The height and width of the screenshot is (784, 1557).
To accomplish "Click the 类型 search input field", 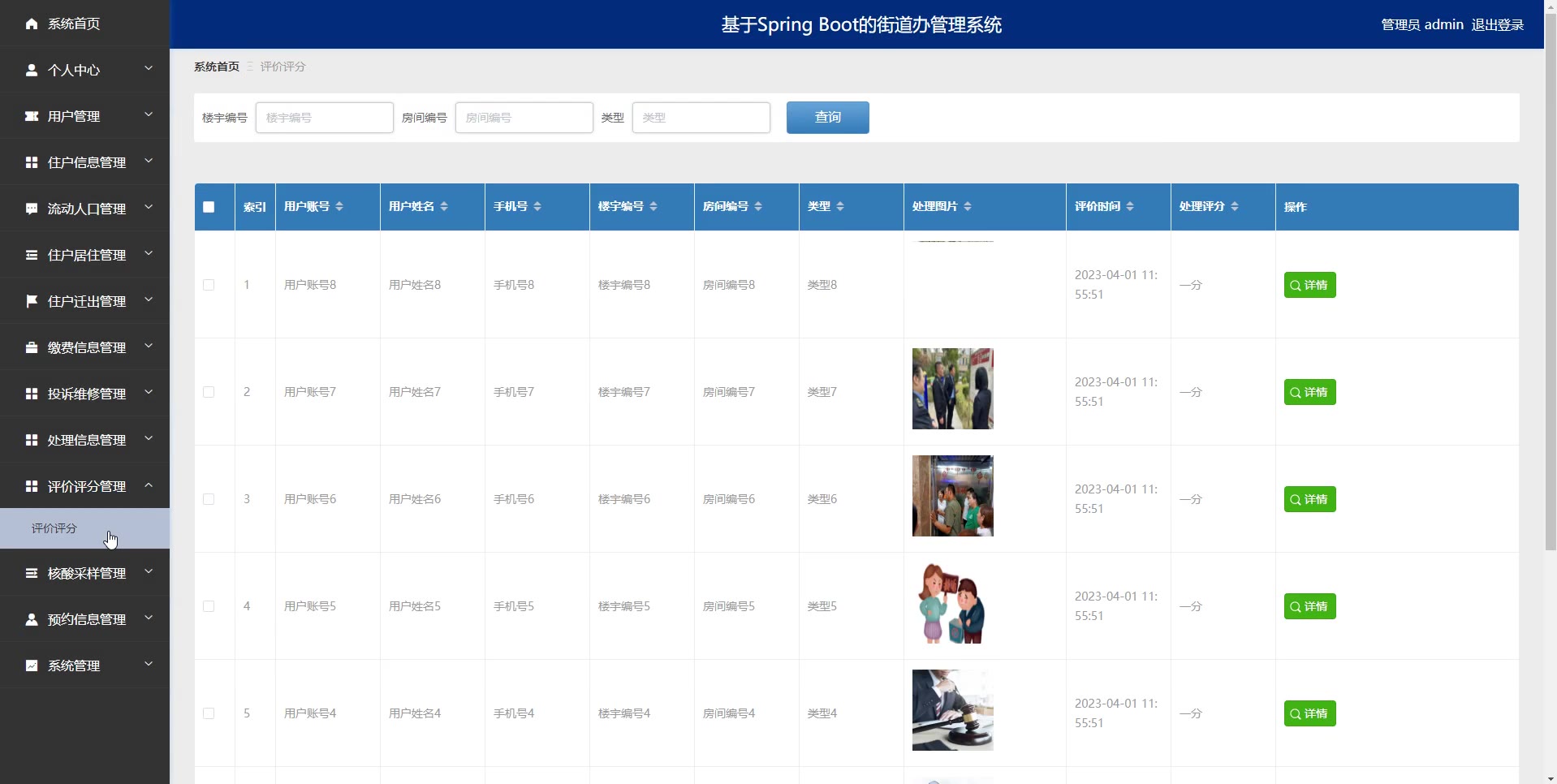I will point(701,118).
